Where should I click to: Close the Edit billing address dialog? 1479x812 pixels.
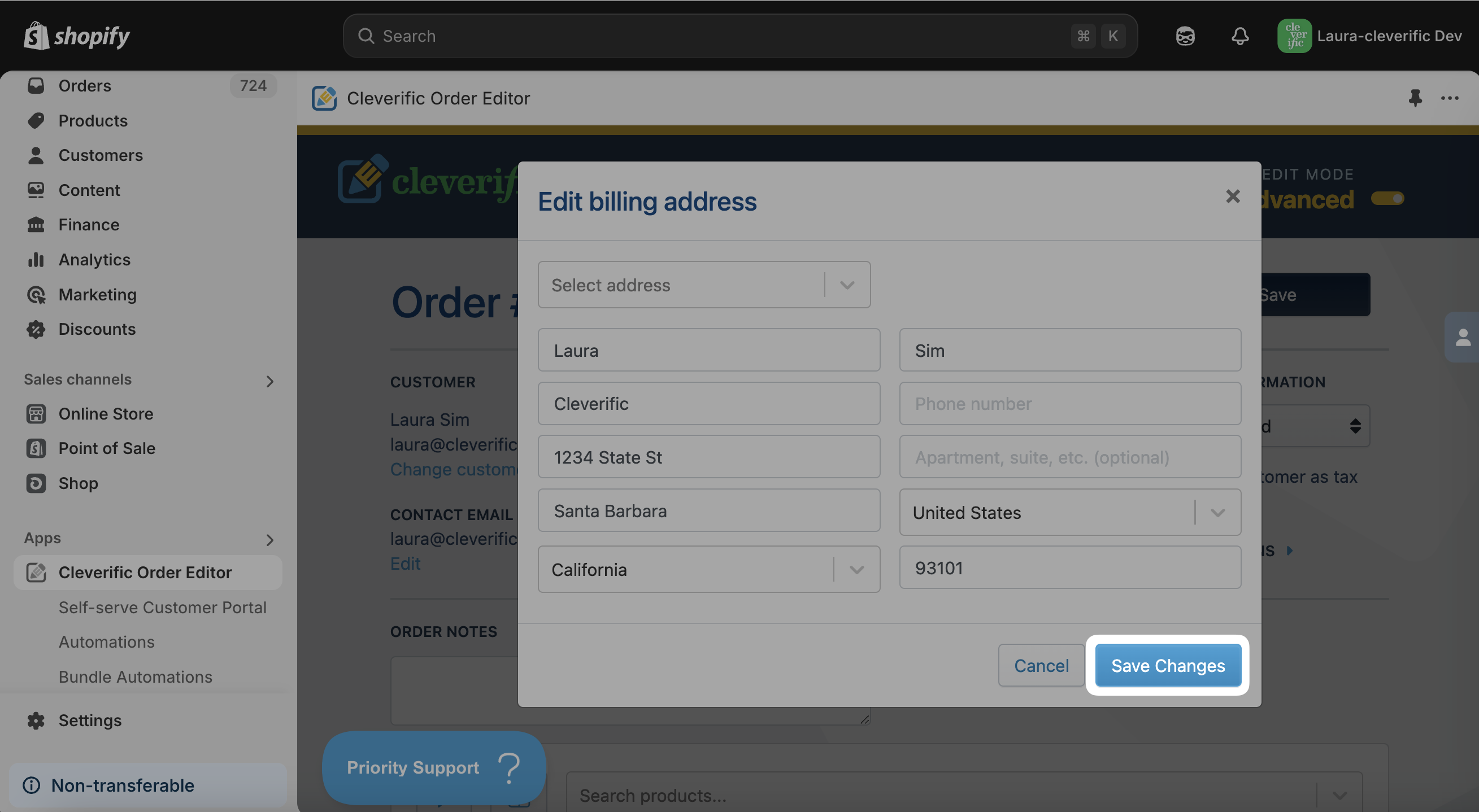click(1233, 197)
